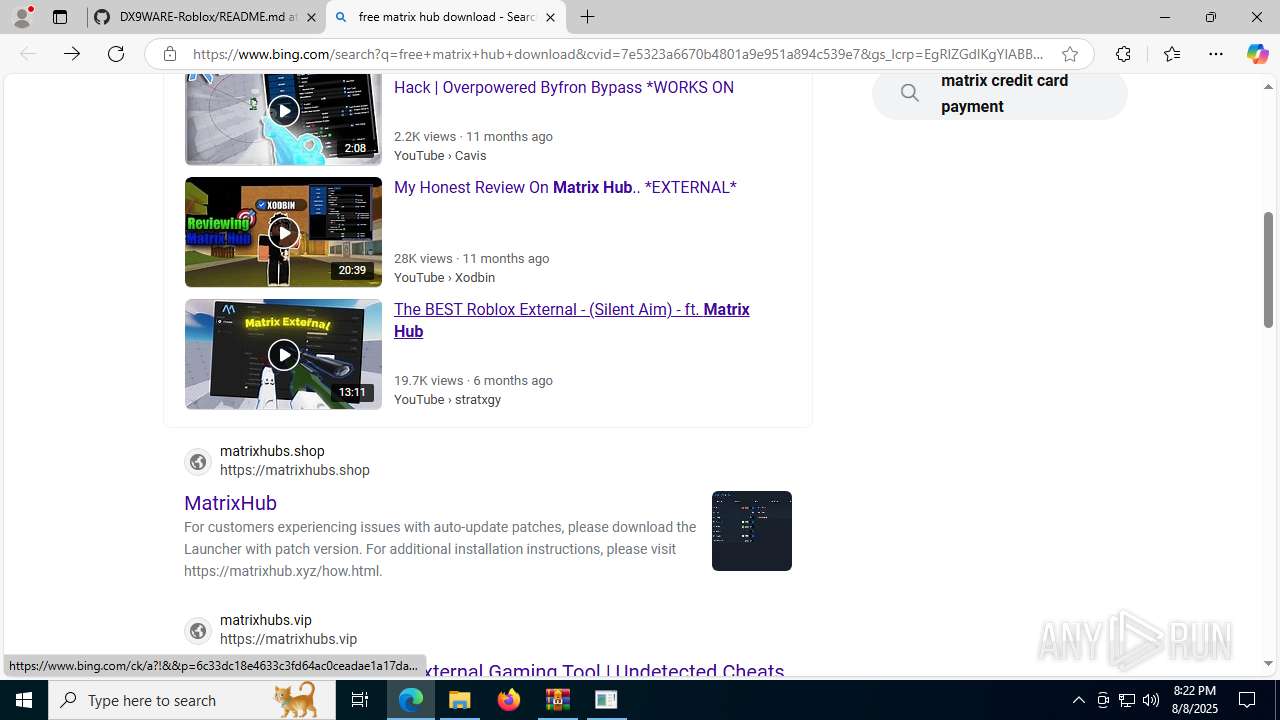Viewport: 1280px width, 720px height.
Task: Close the free matrix hub download tab
Action: point(550,17)
